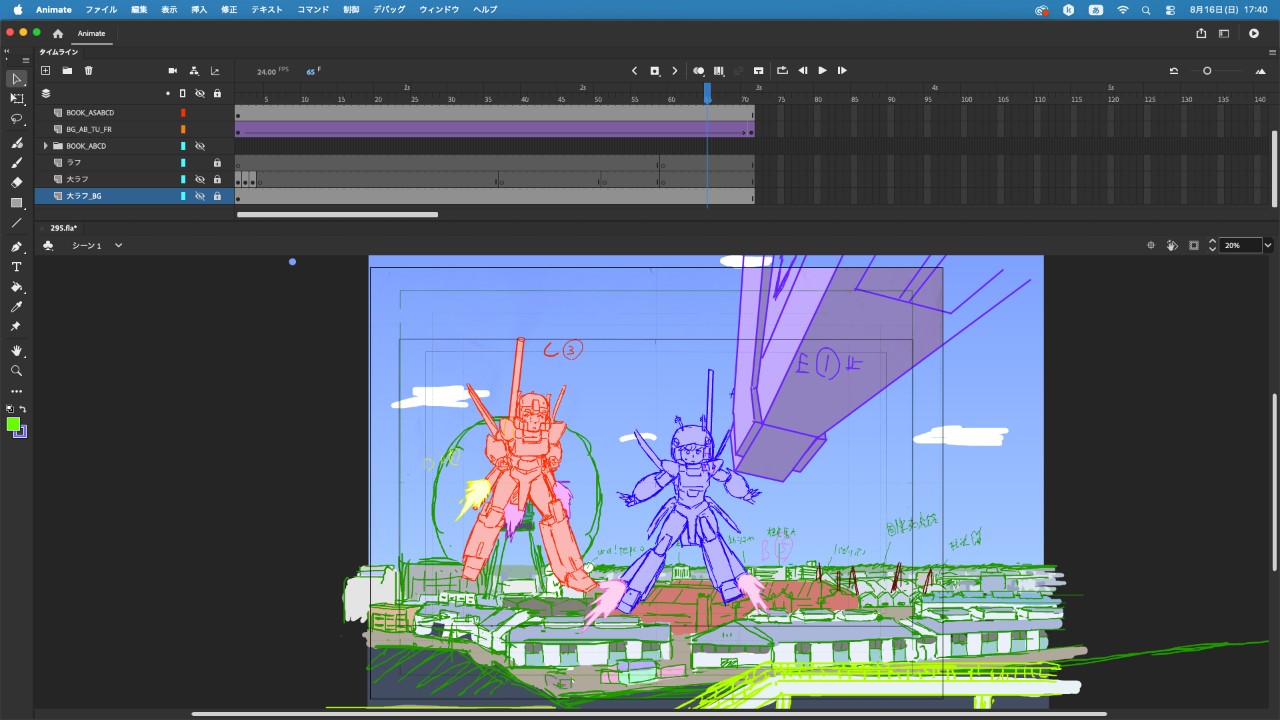Add a camera layer
1280x720 pixels.
[x=173, y=71]
